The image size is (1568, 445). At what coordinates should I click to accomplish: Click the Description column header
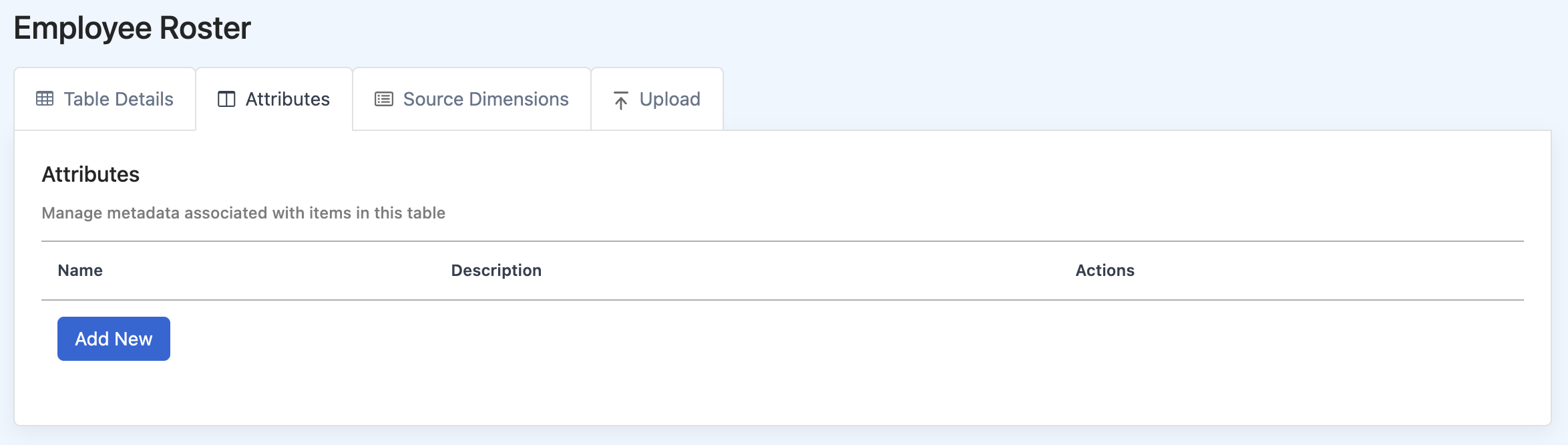click(496, 271)
